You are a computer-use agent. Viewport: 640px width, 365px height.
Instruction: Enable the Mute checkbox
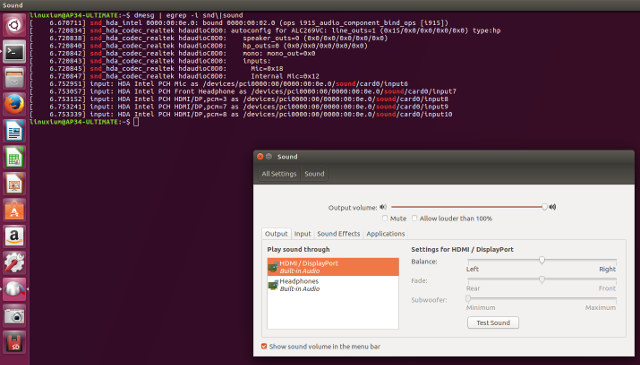(385, 218)
